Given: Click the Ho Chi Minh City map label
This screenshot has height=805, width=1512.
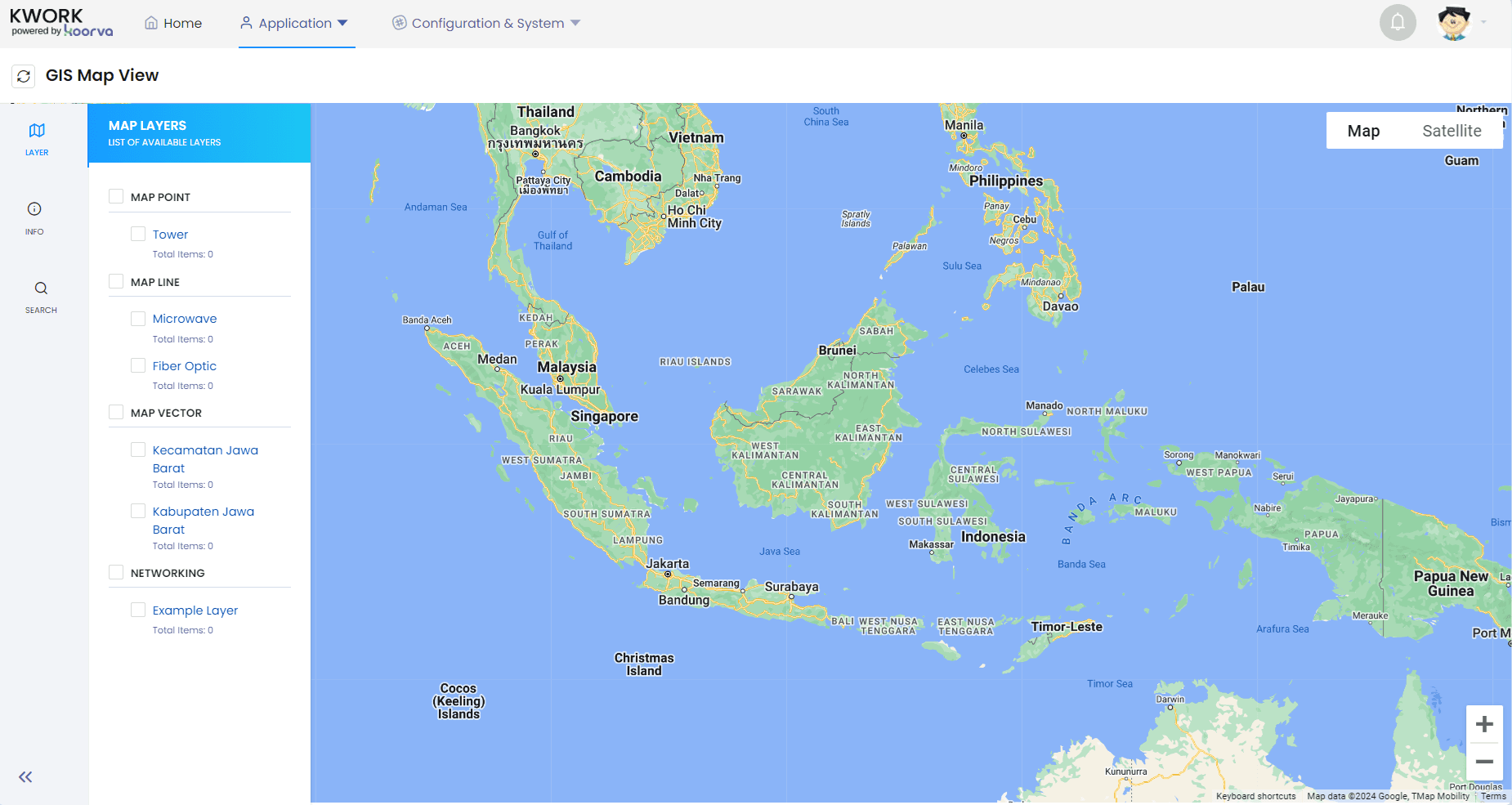Looking at the screenshot, I should (695, 217).
